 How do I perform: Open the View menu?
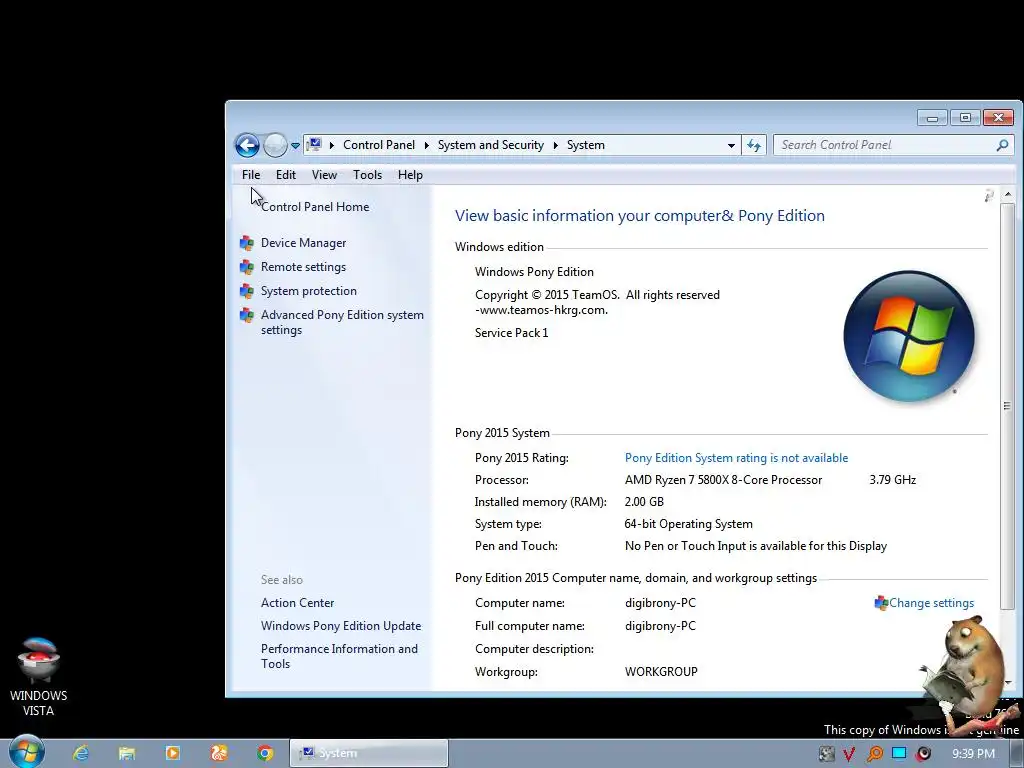[x=324, y=175]
